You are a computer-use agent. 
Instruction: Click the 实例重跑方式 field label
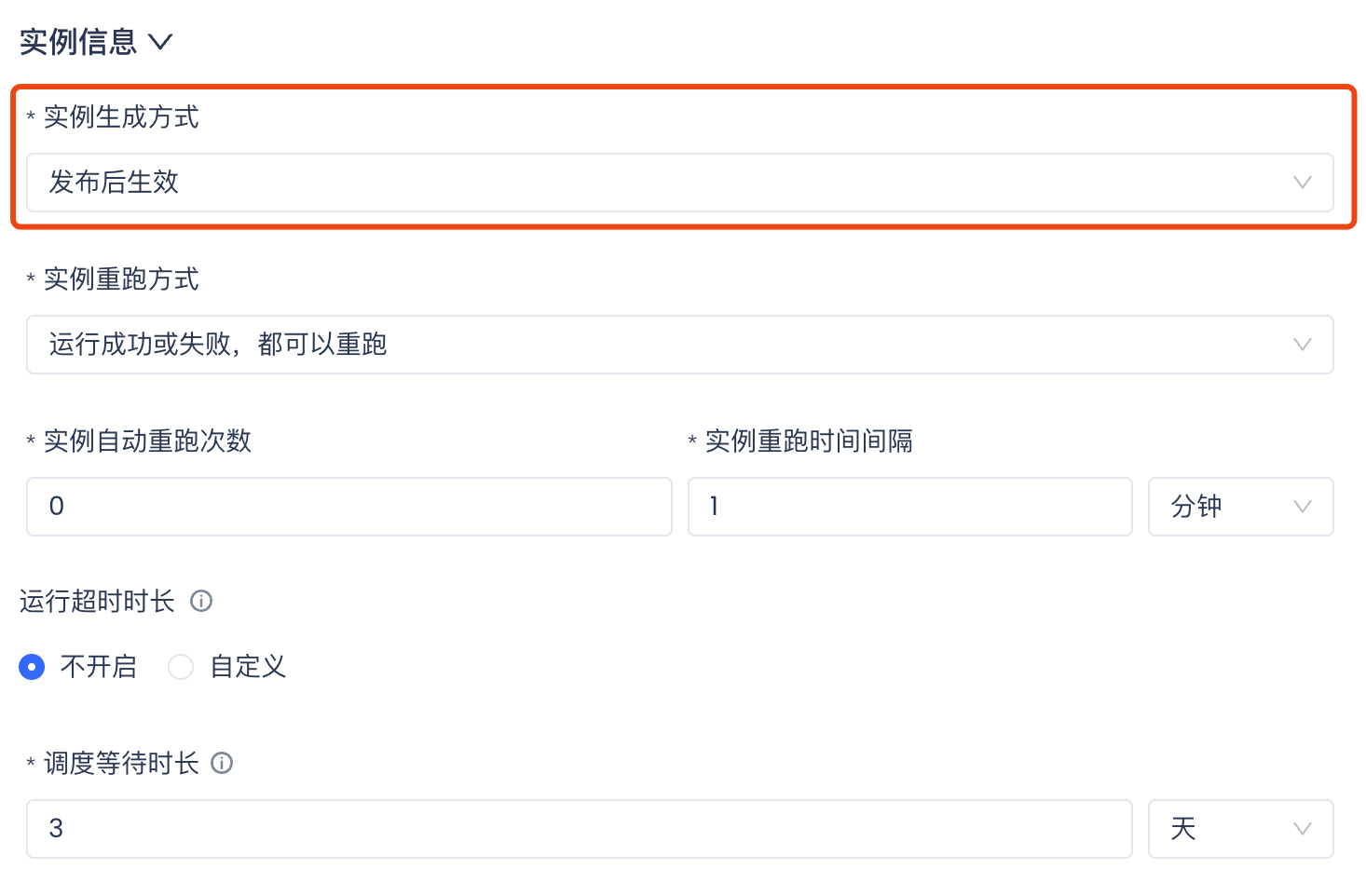coord(121,279)
